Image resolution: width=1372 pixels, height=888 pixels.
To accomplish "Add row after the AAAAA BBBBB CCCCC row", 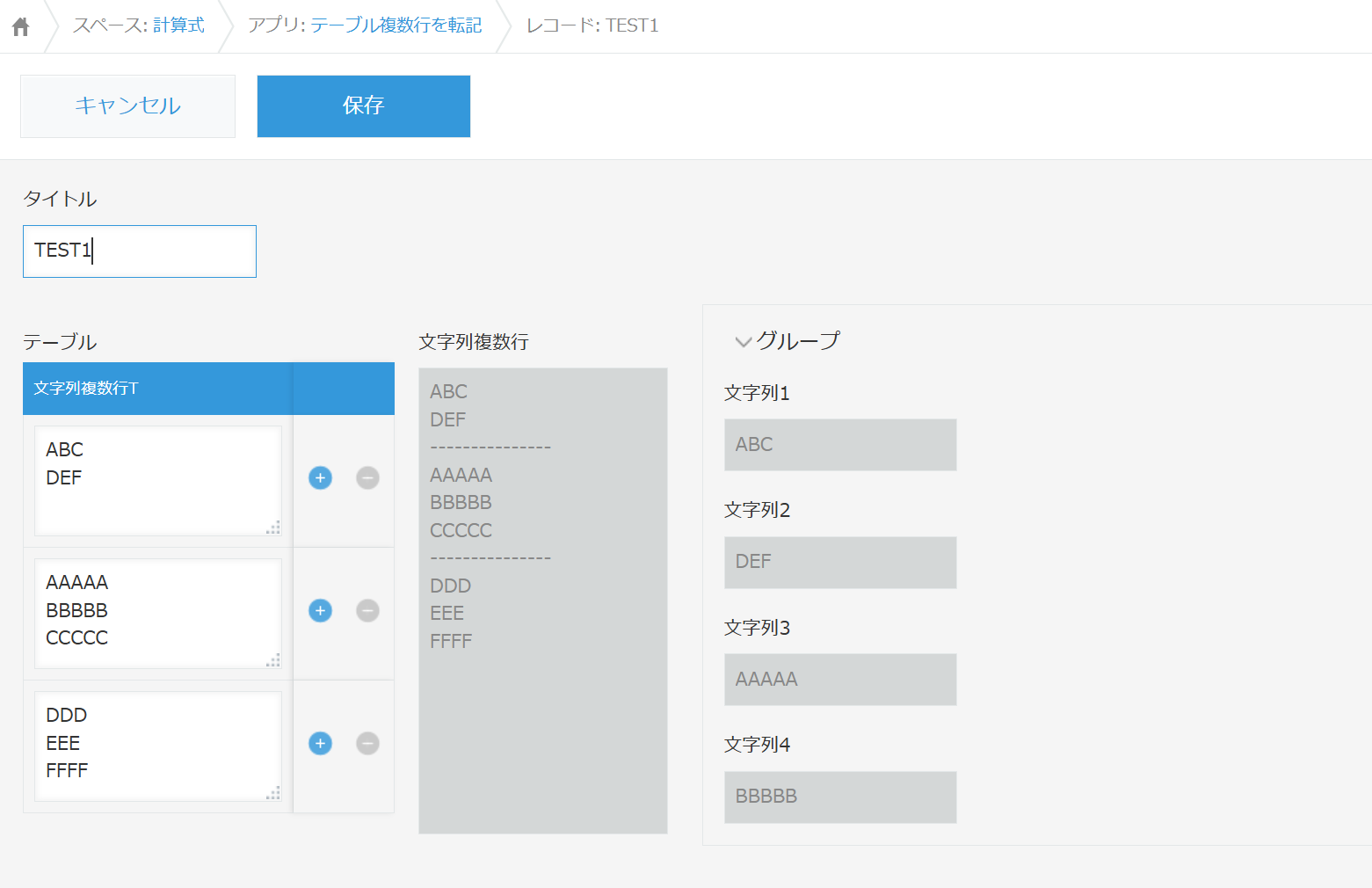I will (321, 610).
